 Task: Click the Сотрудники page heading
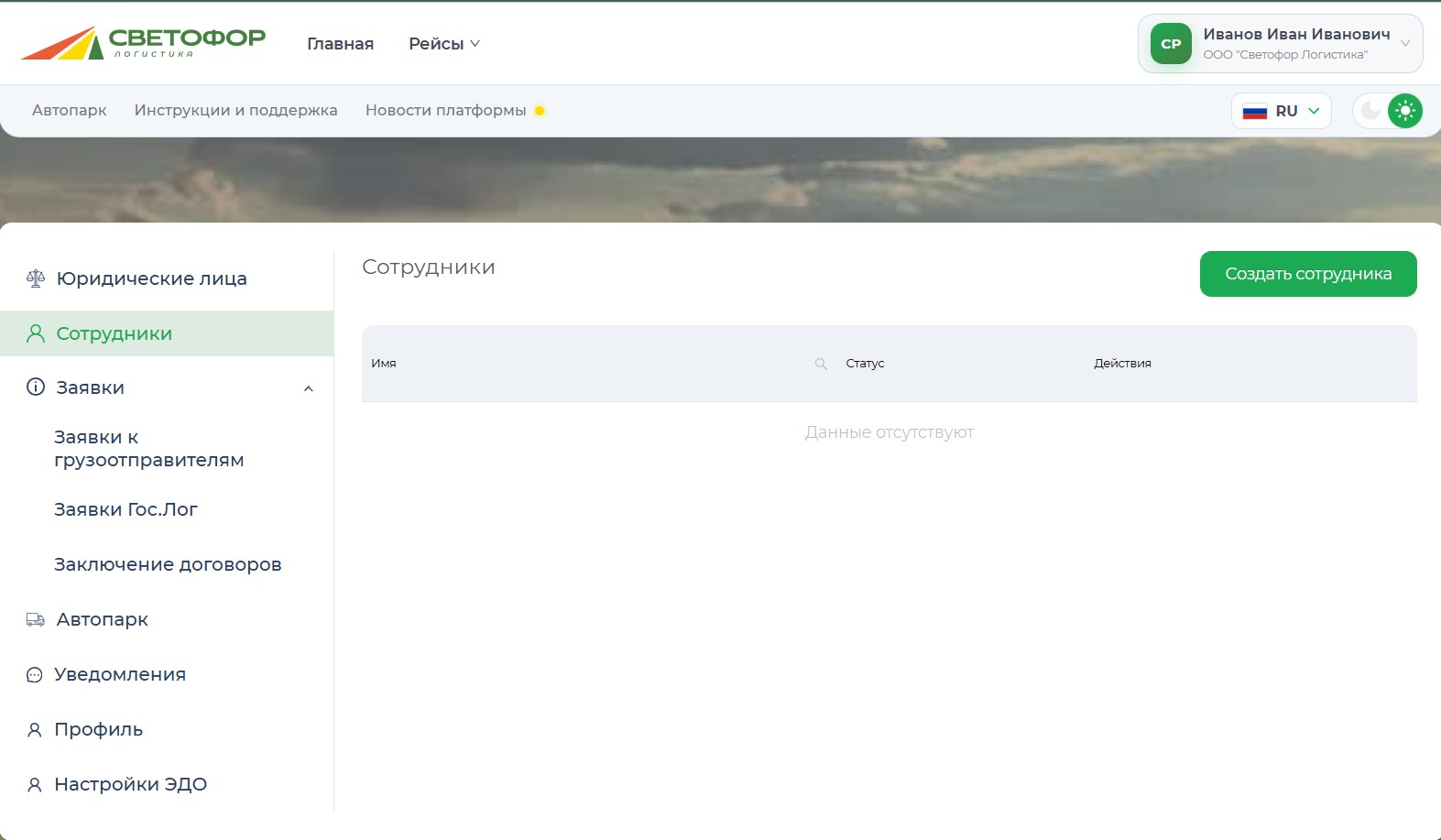(429, 267)
